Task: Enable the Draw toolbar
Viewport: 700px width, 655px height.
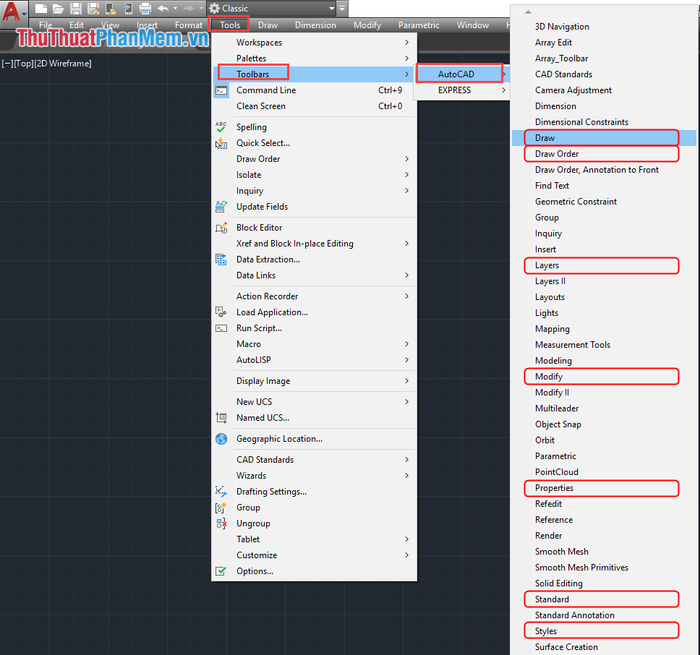Action: coord(604,138)
